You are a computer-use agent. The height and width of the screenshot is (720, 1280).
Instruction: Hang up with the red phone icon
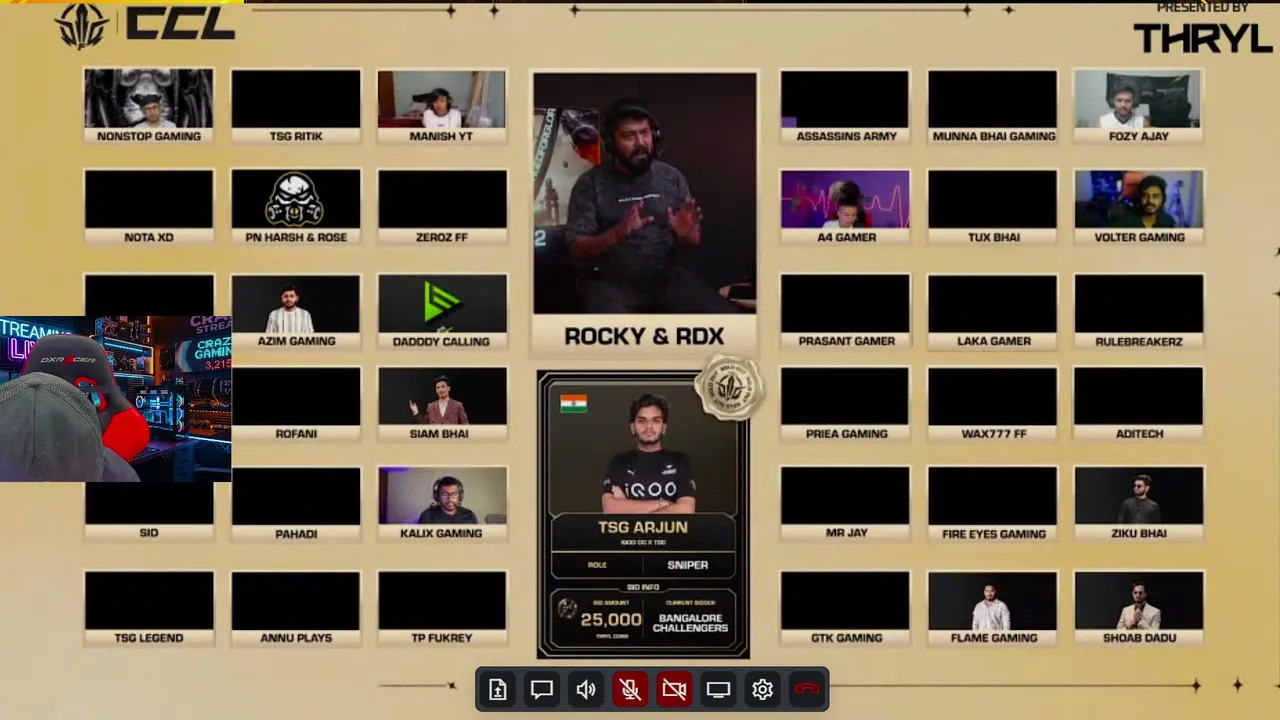pyautogui.click(x=807, y=689)
